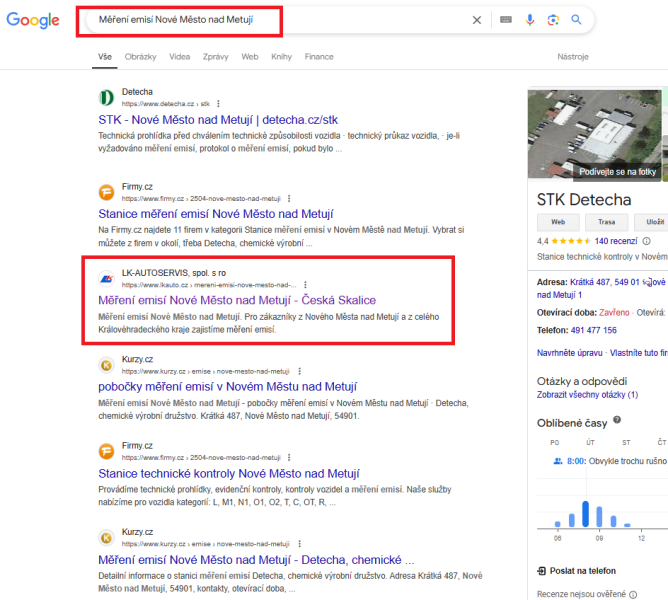Clear the search query with X icon
The height and width of the screenshot is (600, 668).
tap(477, 20)
